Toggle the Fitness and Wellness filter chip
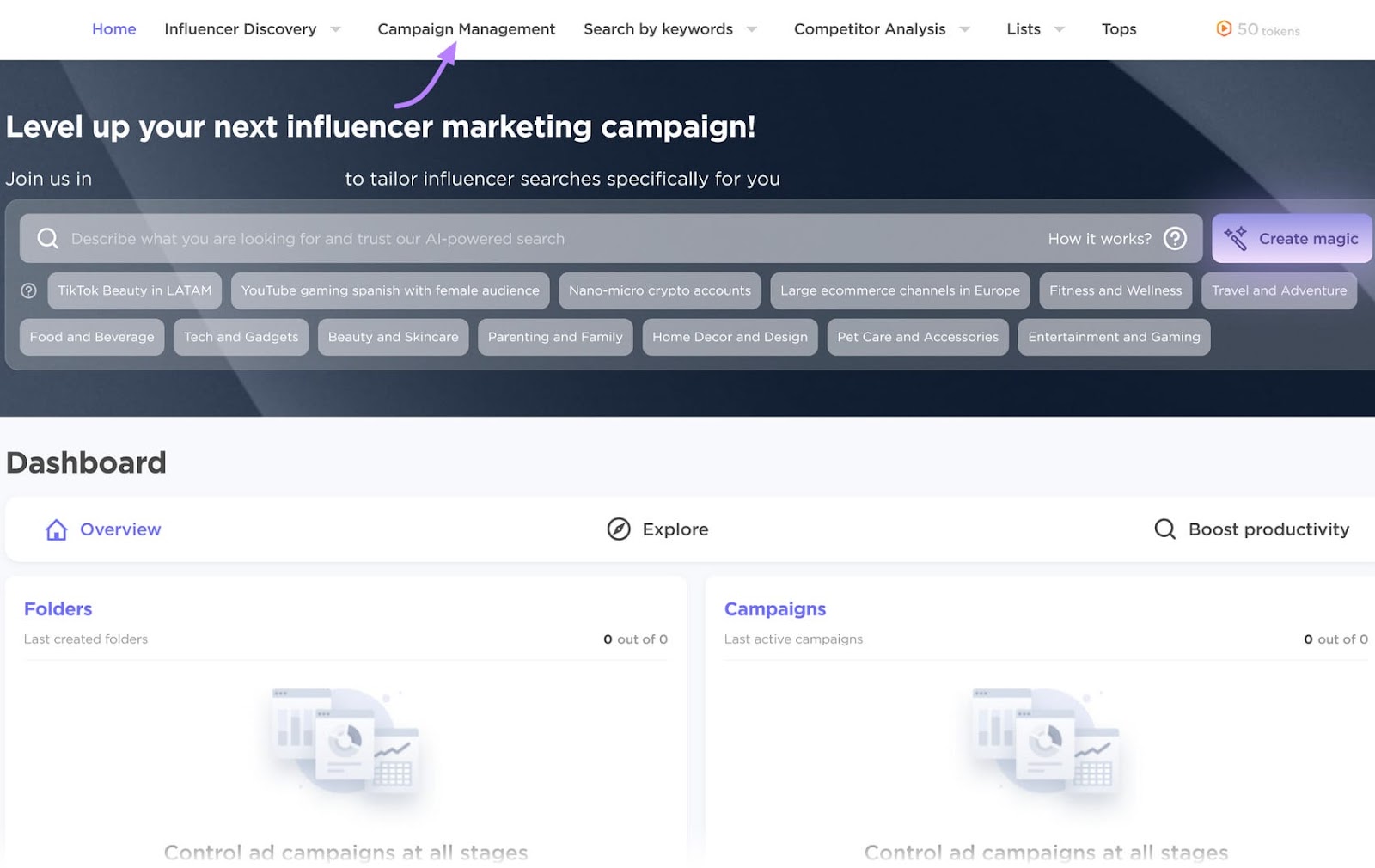The width and height of the screenshot is (1375, 868). coord(1115,290)
